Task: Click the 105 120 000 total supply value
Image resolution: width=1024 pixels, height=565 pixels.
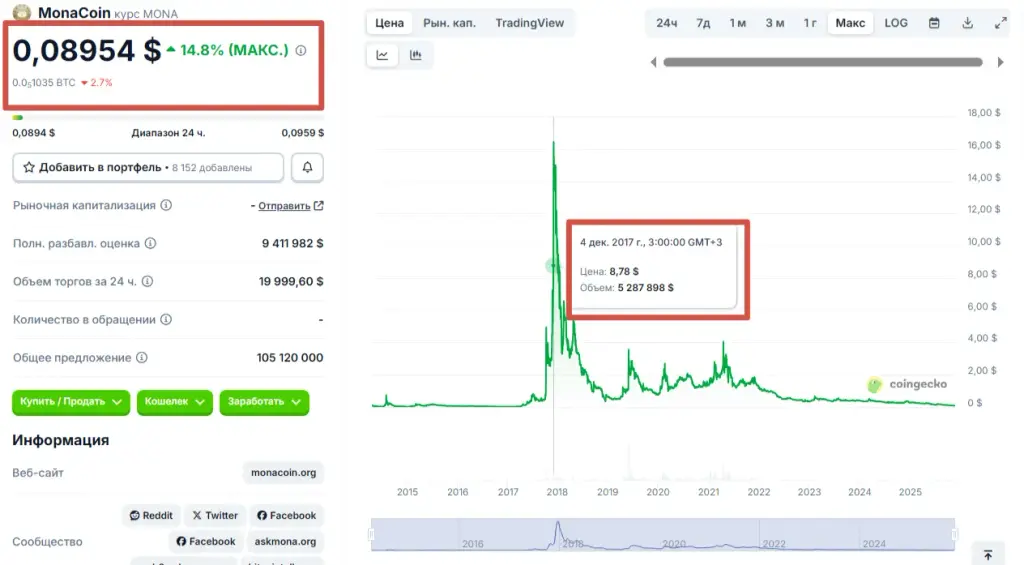Action: (x=290, y=357)
